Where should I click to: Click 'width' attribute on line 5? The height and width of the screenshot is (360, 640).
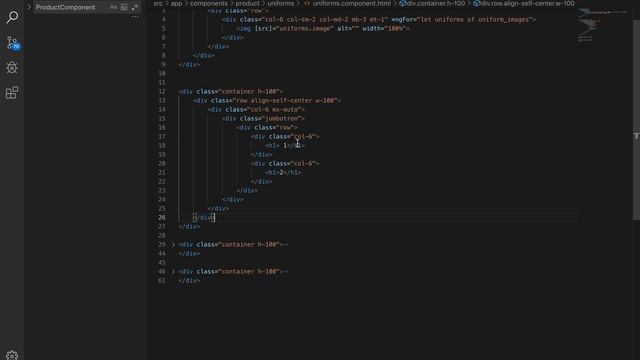371,29
